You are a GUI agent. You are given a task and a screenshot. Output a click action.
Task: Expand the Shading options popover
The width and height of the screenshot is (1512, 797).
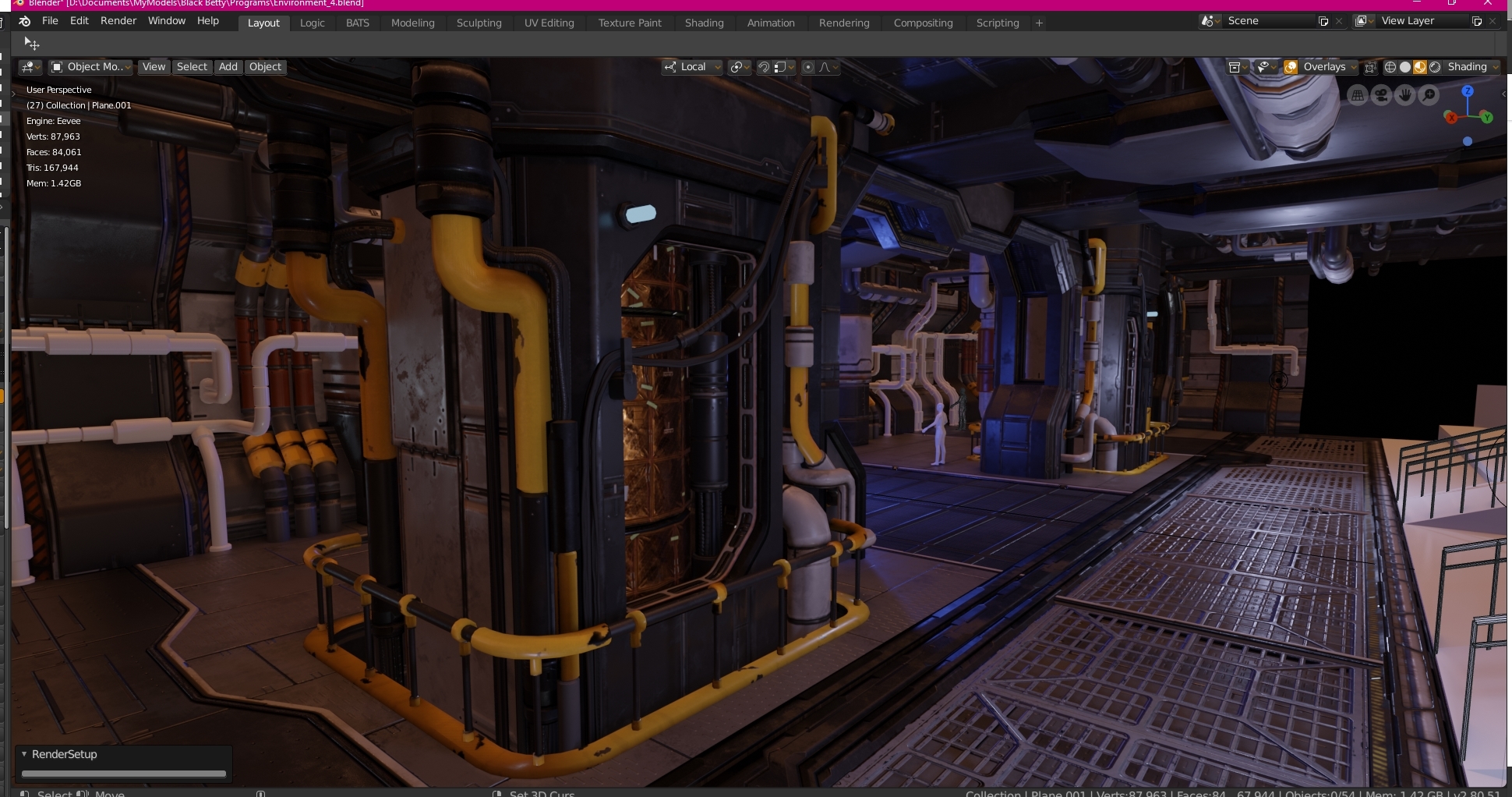pos(1472,67)
